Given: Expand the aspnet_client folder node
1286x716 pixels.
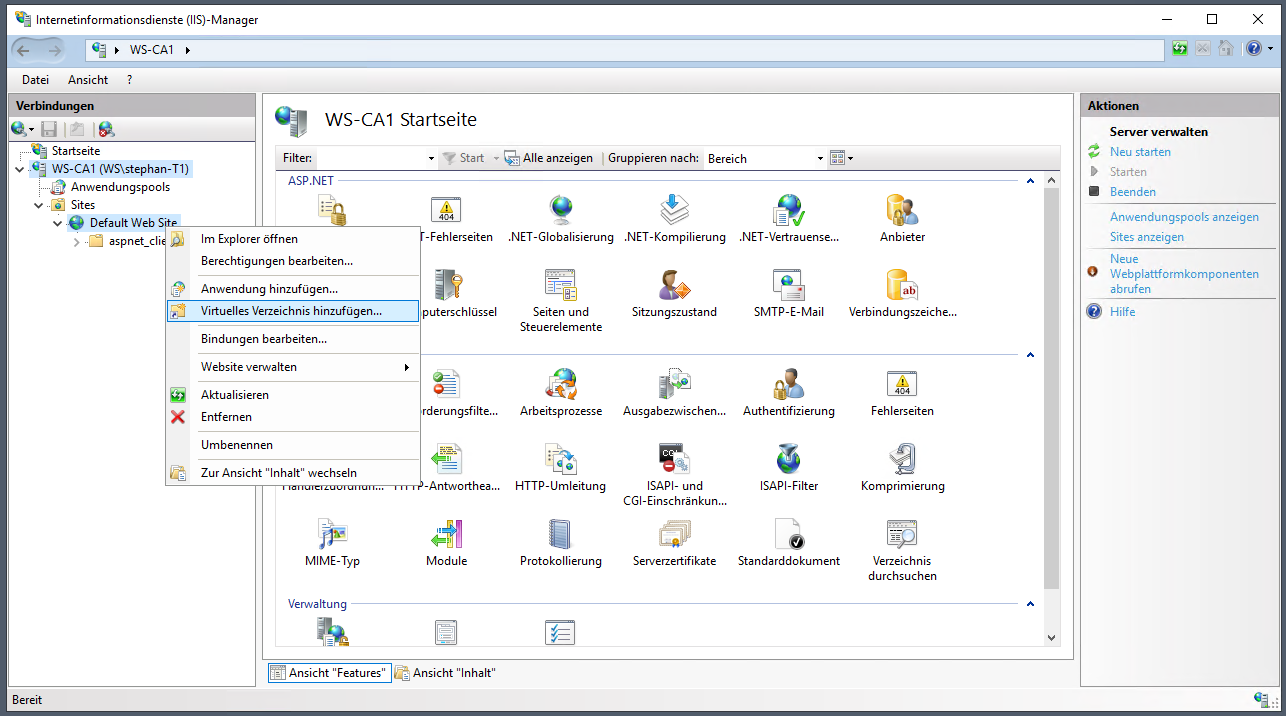Looking at the screenshot, I should point(77,241).
